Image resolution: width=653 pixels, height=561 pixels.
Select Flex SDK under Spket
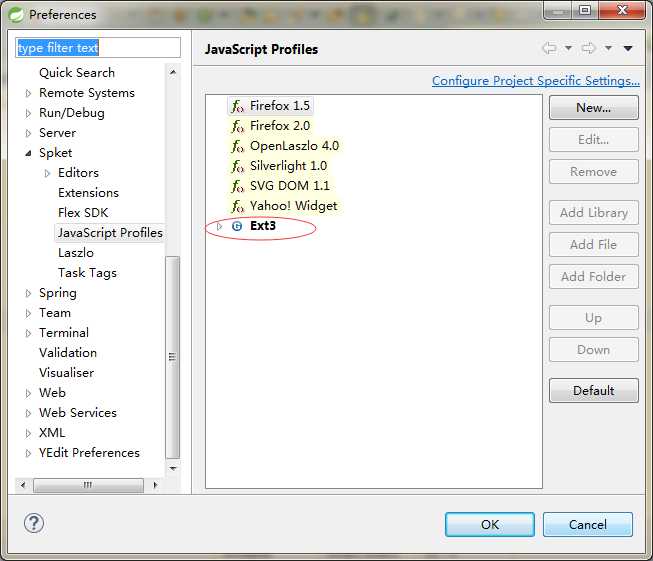coord(83,213)
